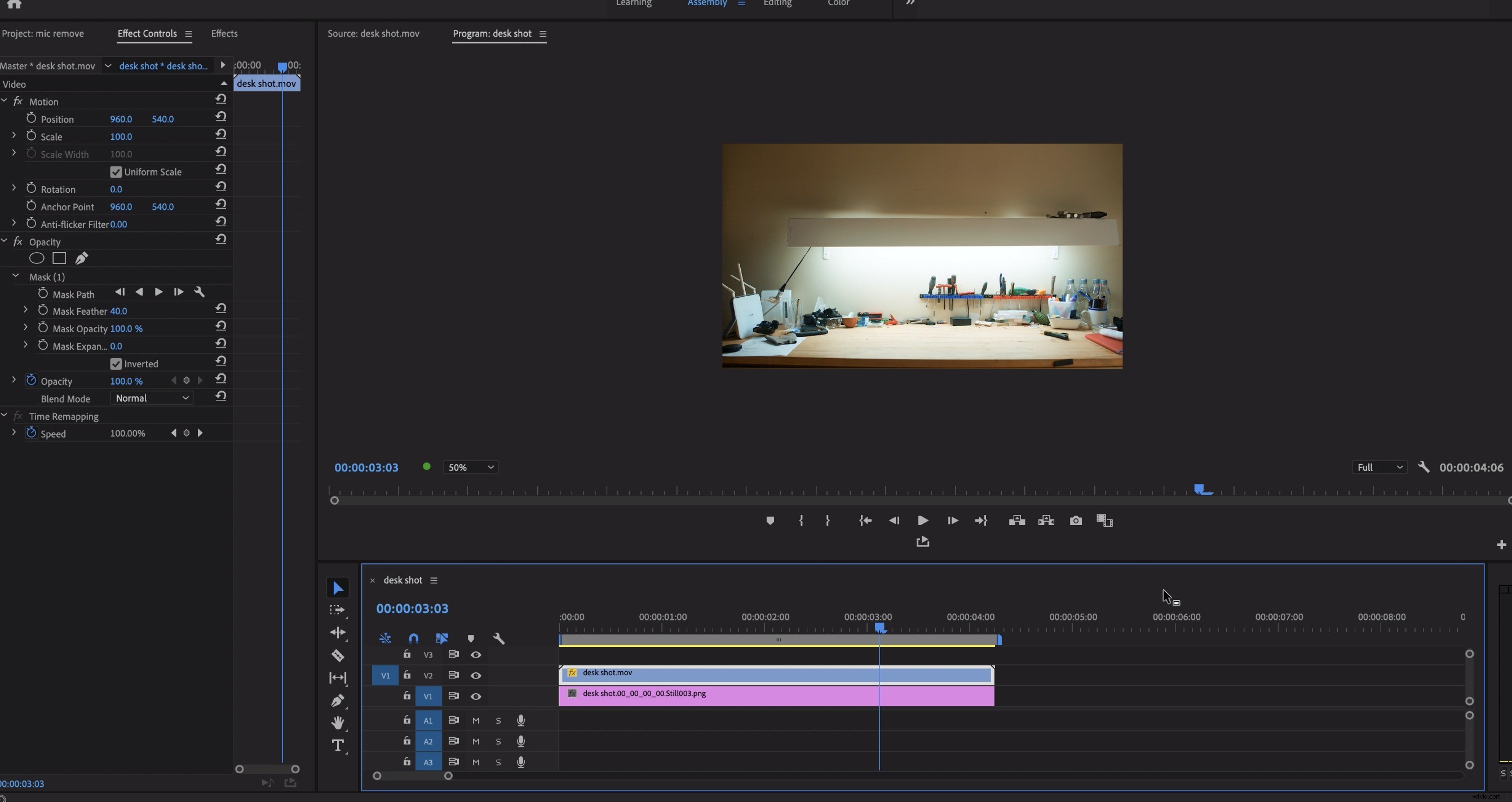Click Add Marker in the Program monitor
Viewport: 1512px width, 802px height.
[x=770, y=521]
